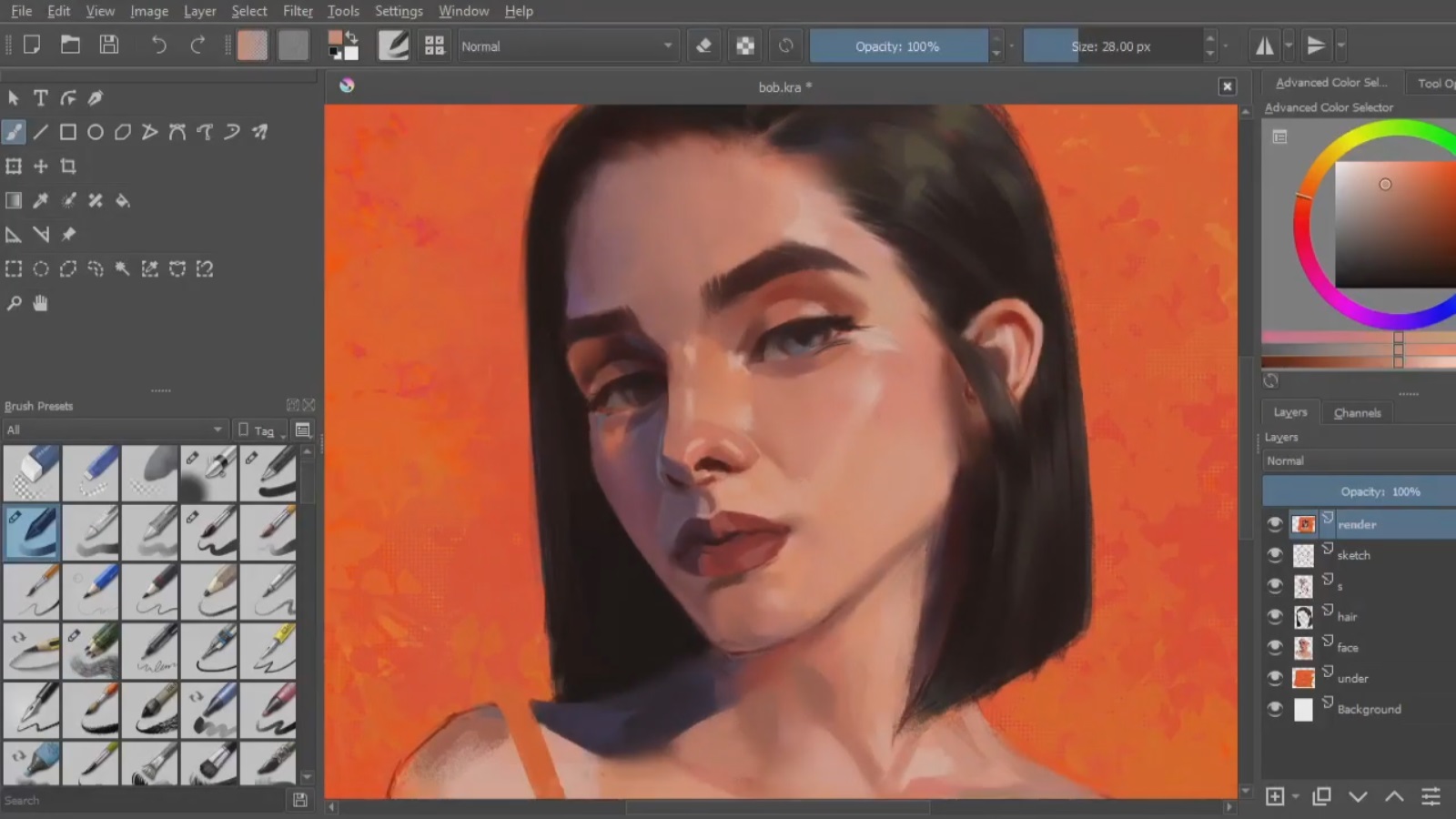Select the eraser brush preset thumbnail
Viewport: 1456px width, 819px height.
pyautogui.click(x=31, y=473)
